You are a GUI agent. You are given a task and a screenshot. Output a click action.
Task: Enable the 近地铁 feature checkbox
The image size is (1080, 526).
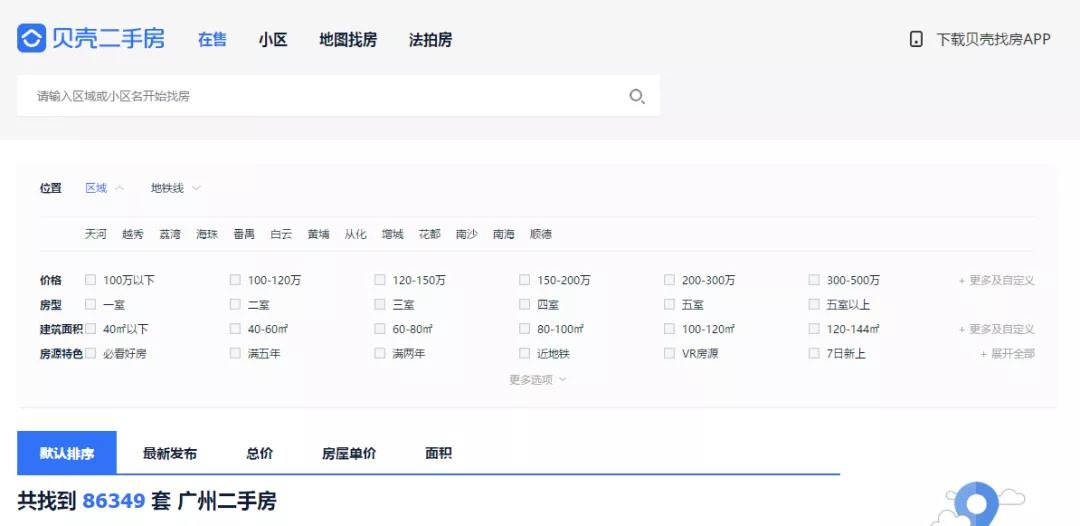pos(525,353)
